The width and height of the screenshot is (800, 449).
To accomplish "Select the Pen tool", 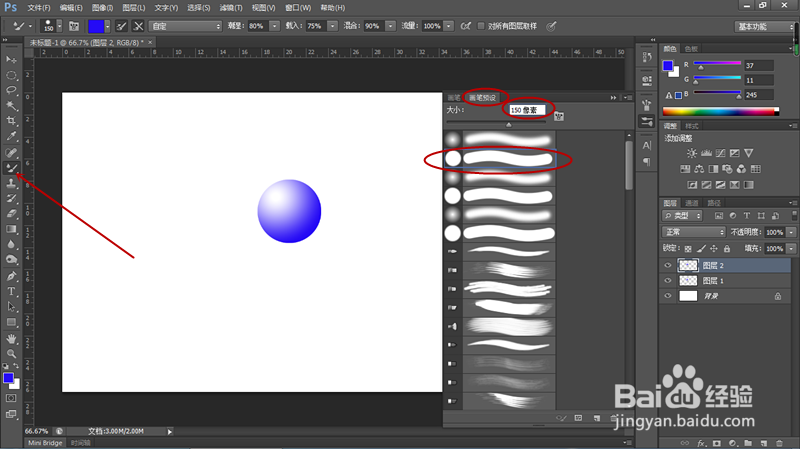I will pos(11,276).
